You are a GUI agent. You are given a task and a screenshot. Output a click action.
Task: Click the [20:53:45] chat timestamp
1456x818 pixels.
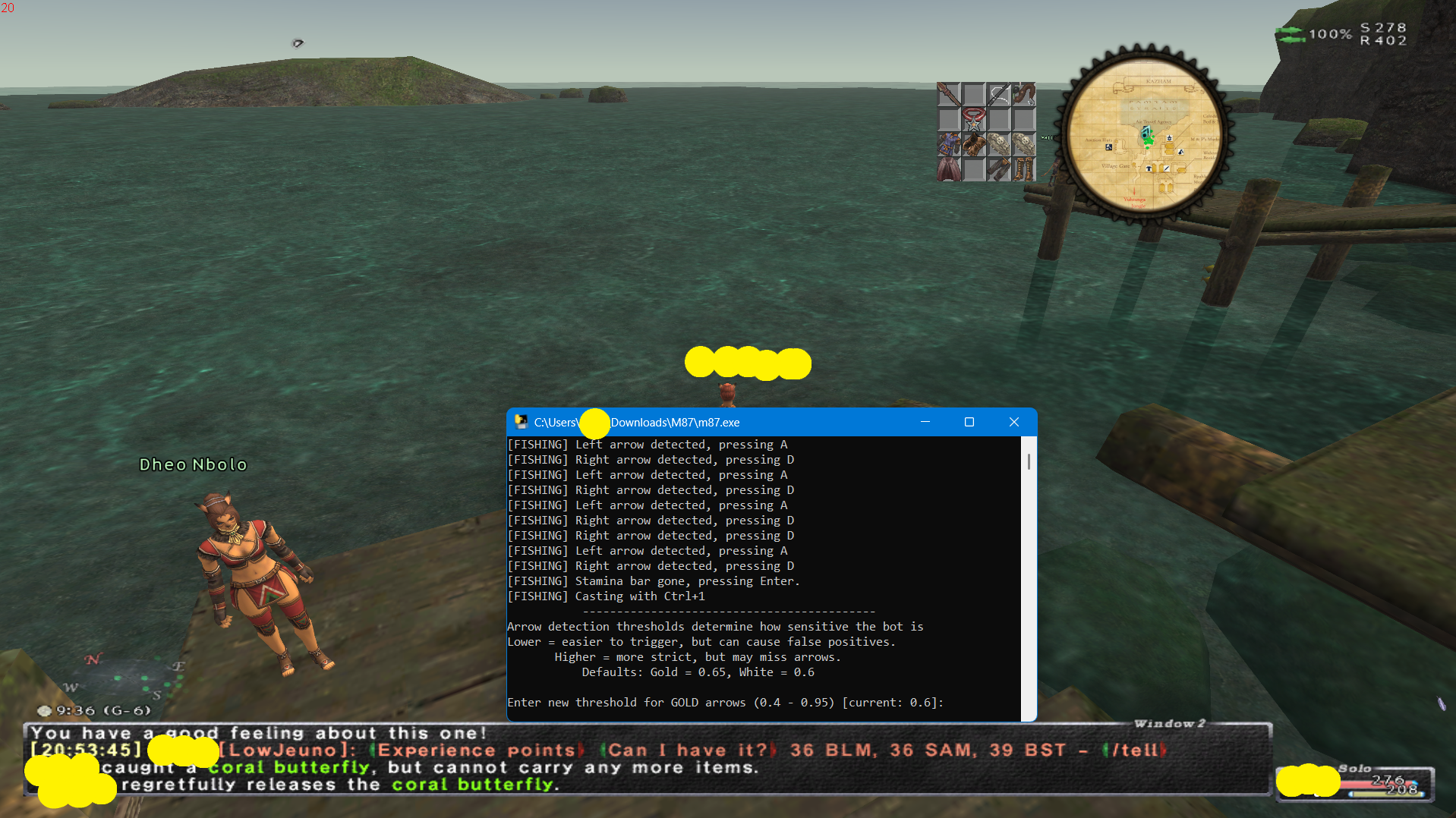coord(86,750)
